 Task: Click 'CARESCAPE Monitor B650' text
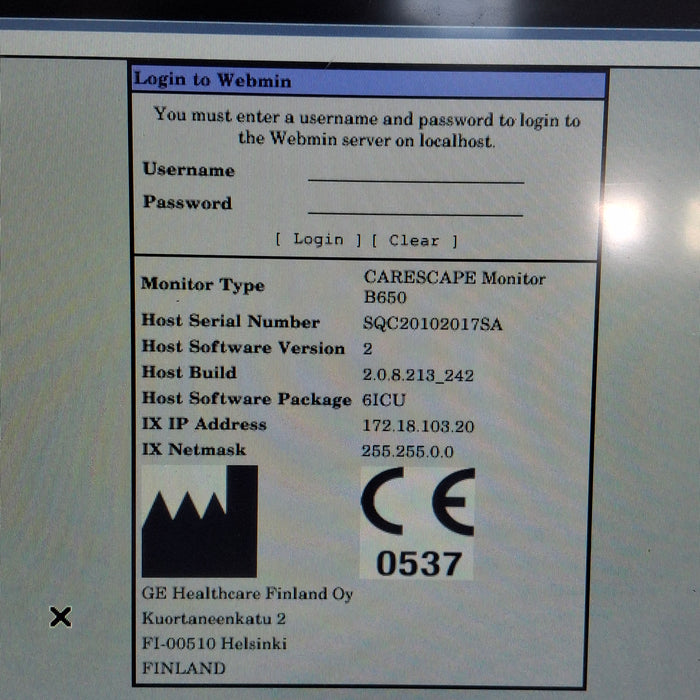point(454,287)
